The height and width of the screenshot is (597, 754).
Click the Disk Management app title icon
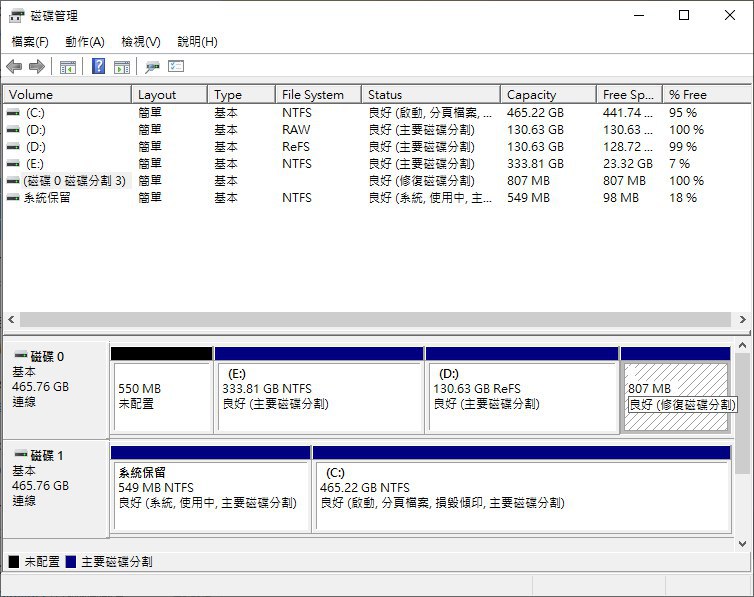tap(16, 16)
